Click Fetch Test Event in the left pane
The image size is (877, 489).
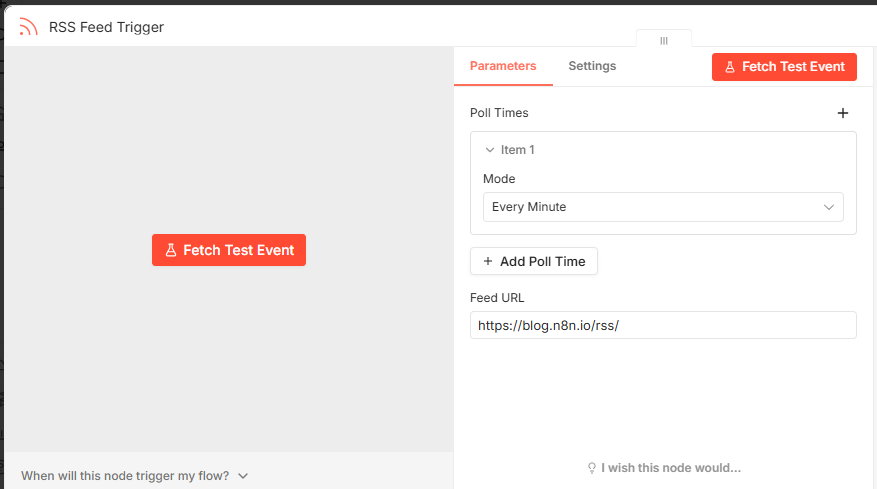click(x=229, y=250)
